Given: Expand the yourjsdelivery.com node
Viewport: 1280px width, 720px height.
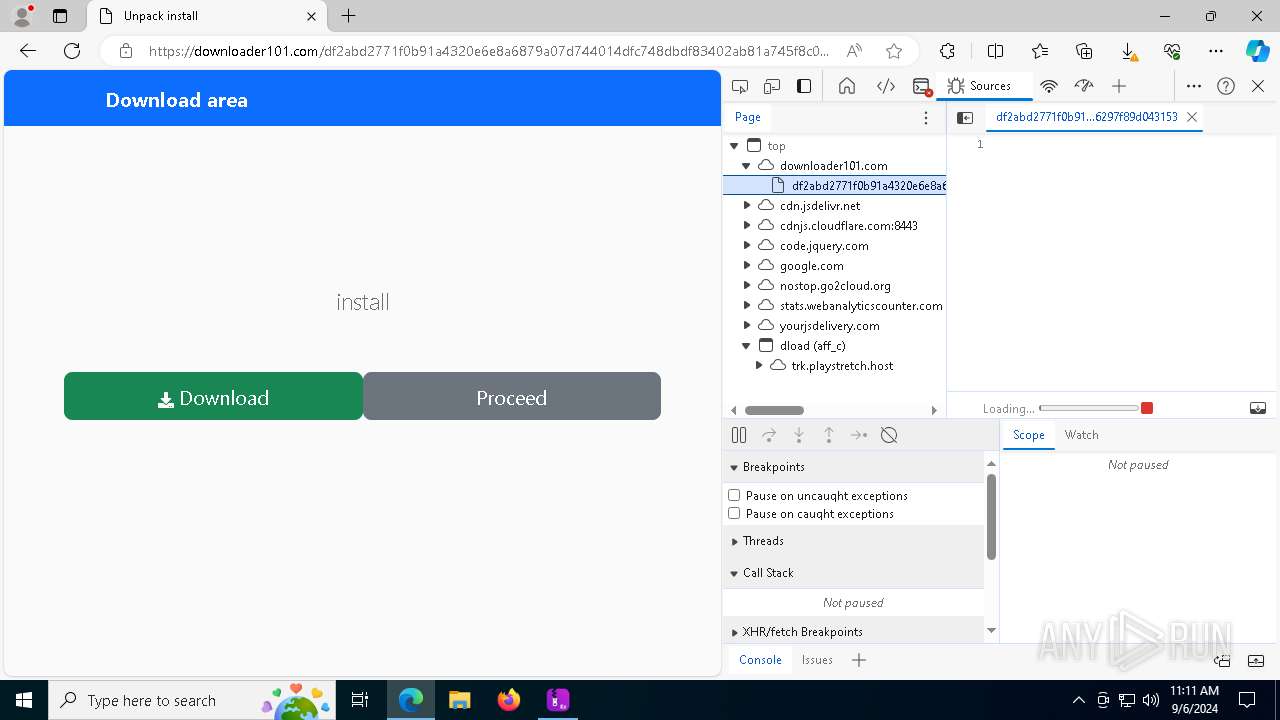Looking at the screenshot, I should click(x=746, y=325).
